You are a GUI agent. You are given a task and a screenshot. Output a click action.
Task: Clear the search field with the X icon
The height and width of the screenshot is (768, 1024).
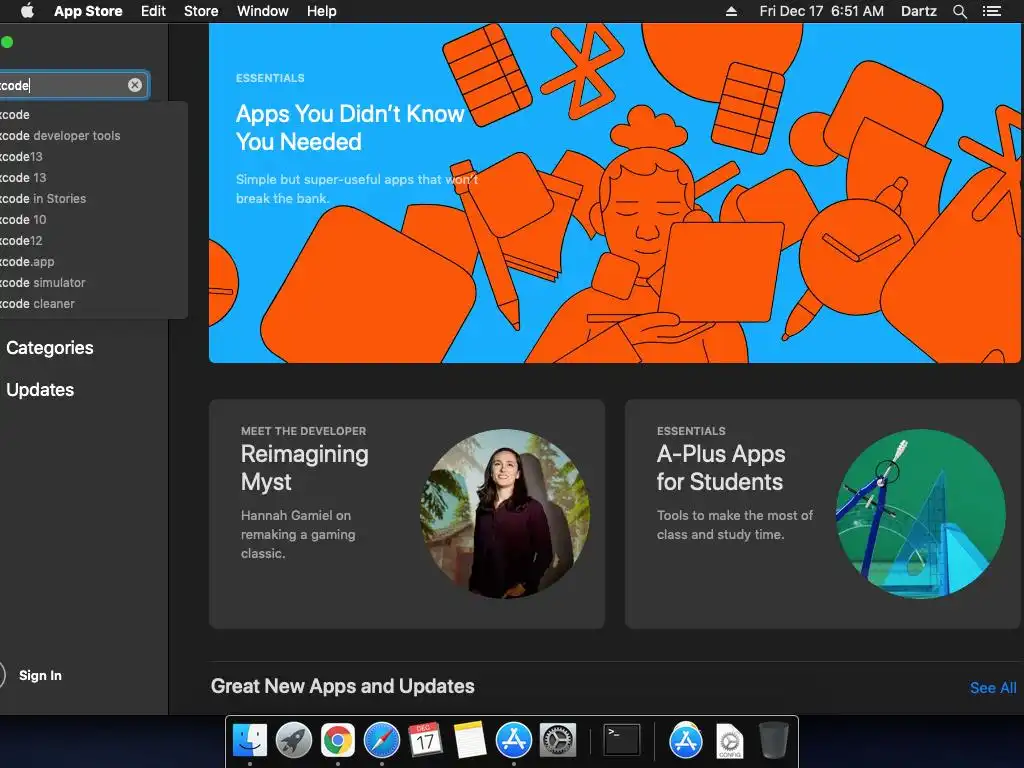pyautogui.click(x=135, y=85)
